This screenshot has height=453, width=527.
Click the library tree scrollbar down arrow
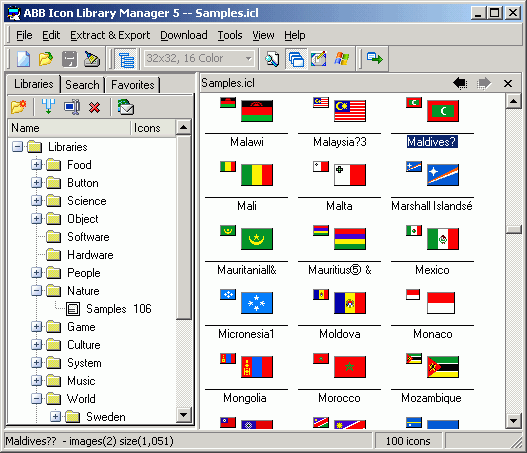[x=184, y=415]
